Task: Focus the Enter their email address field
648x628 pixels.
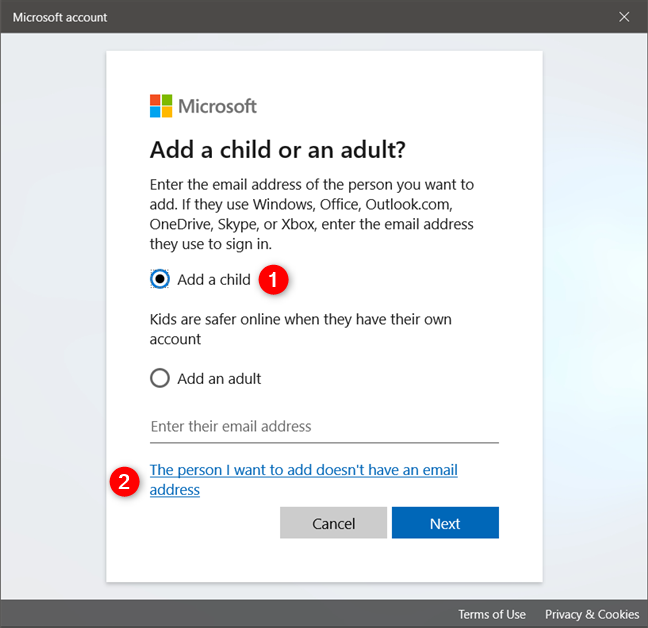Action: pos(324,427)
